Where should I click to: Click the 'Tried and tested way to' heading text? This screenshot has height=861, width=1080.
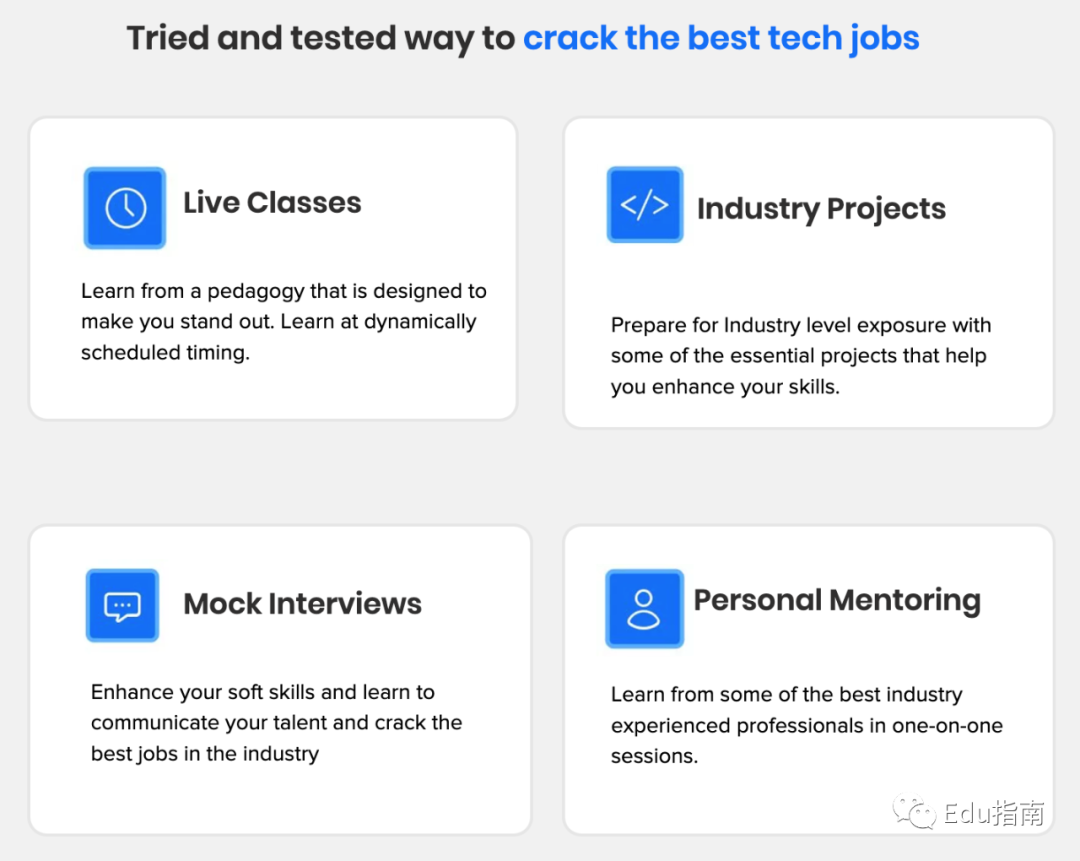(321, 39)
